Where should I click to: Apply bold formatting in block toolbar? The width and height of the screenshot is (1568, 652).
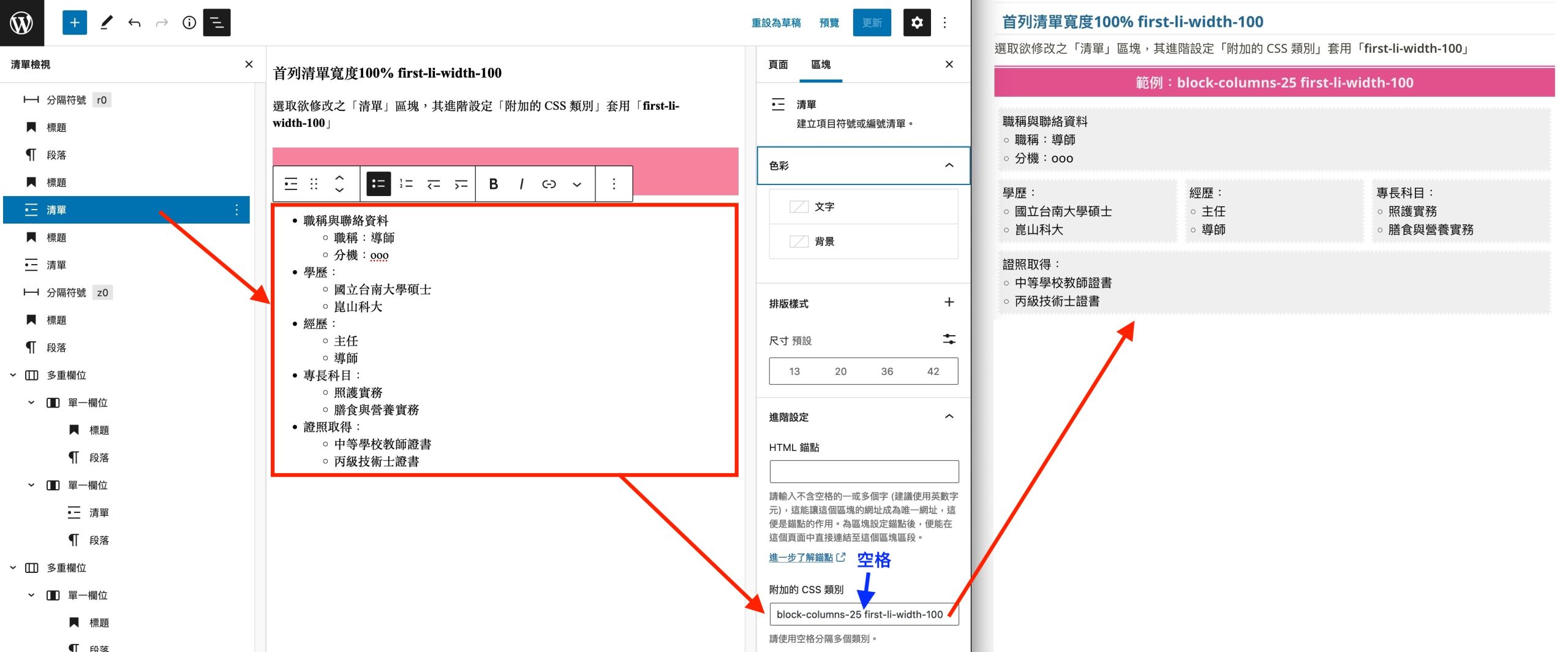coord(493,184)
